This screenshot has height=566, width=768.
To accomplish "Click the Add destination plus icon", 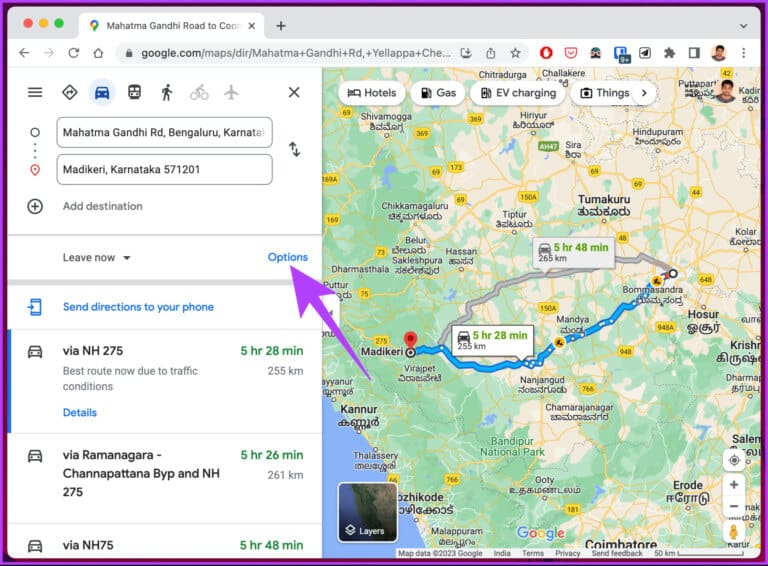I will [35, 206].
